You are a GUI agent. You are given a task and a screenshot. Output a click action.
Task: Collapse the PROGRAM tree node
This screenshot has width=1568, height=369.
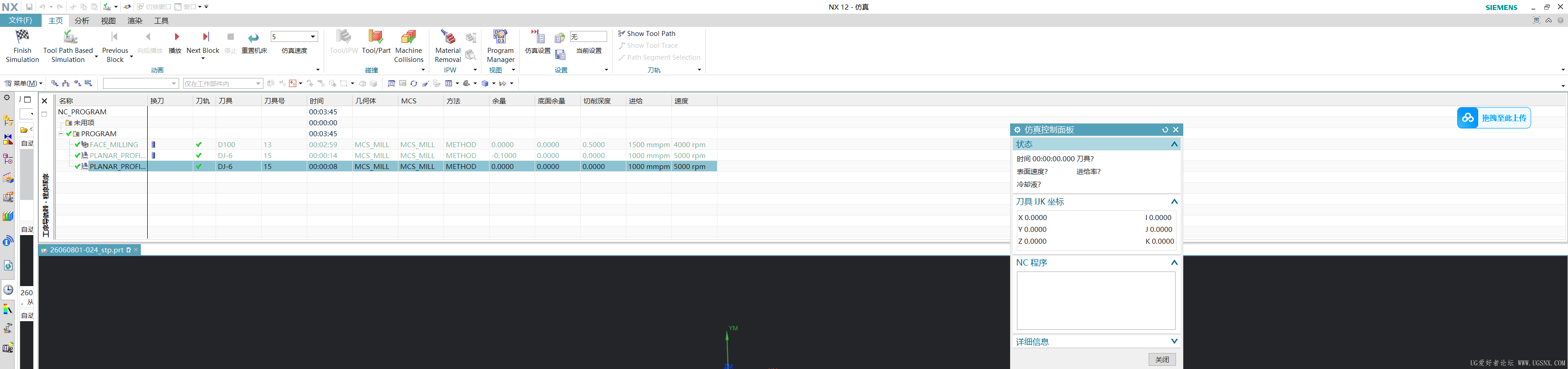(x=61, y=134)
